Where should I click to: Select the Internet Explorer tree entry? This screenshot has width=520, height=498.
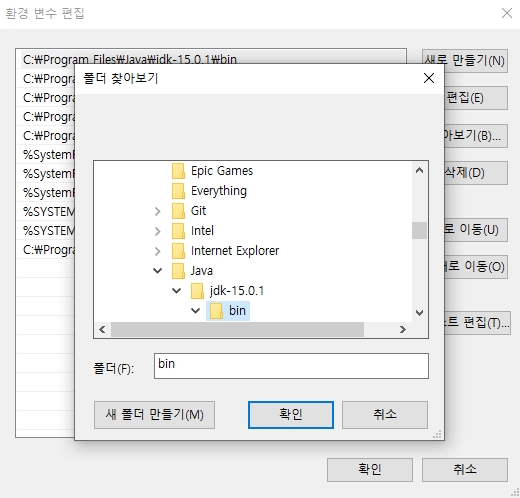[235, 251]
